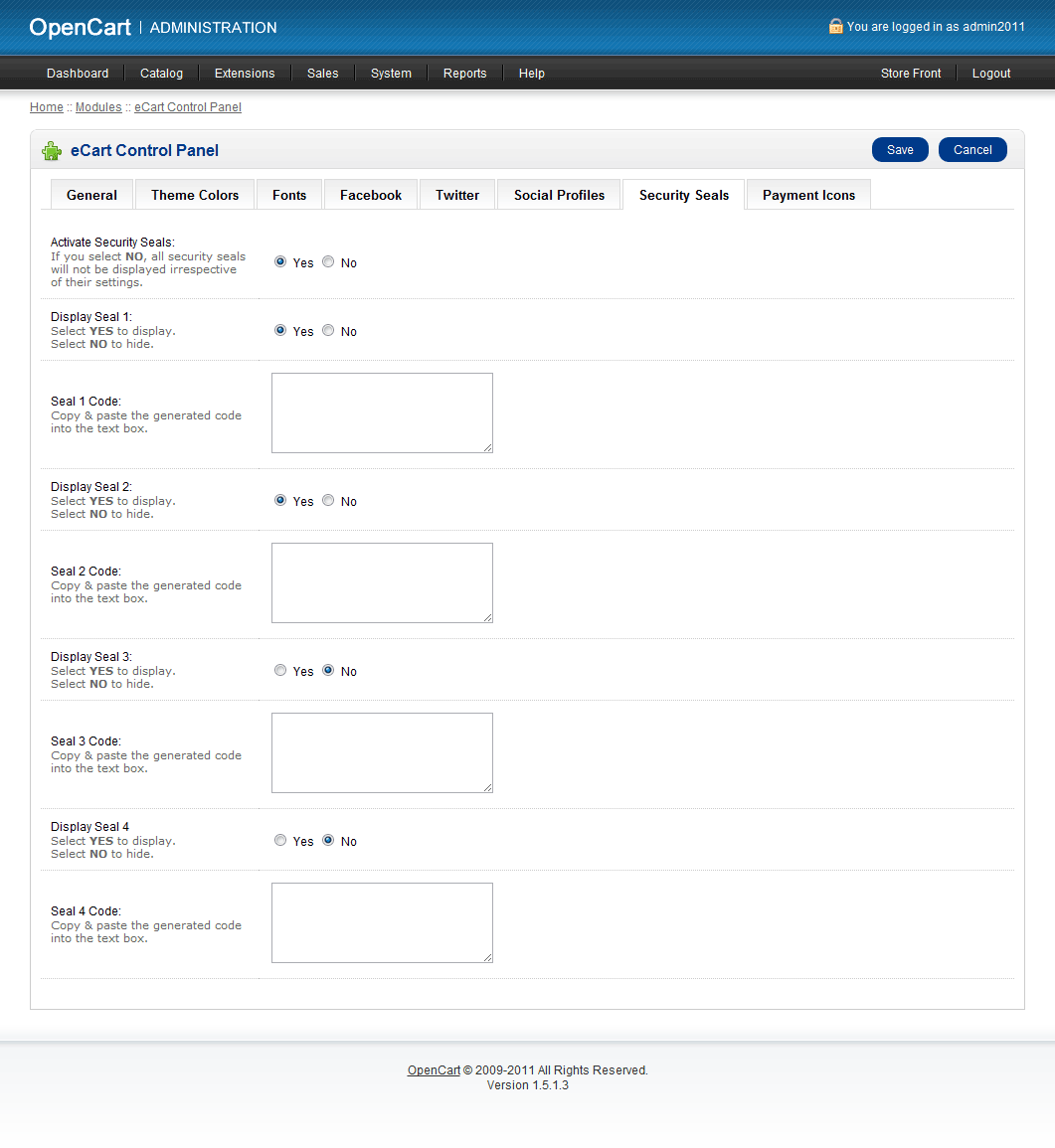Select the Security Seals tab
Viewport: 1055px width, 1148px height.
pos(684,195)
